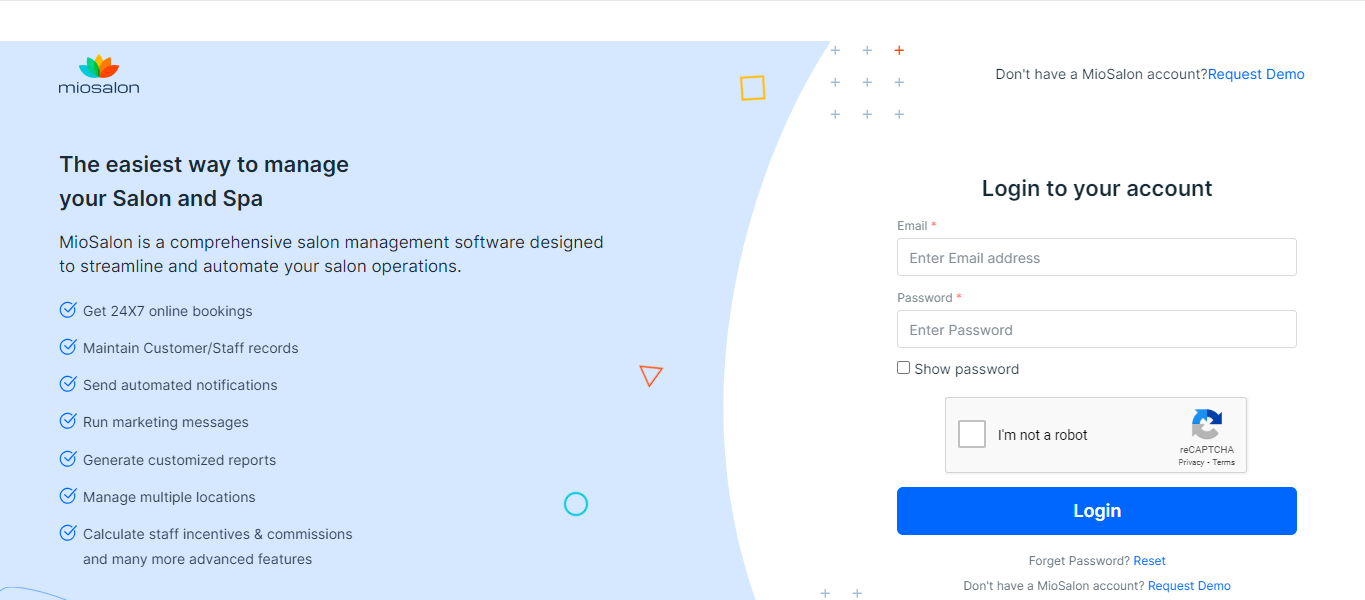Click checkmark icon beside Get 24X7 online bookings
This screenshot has width=1365, height=600.
click(68, 310)
